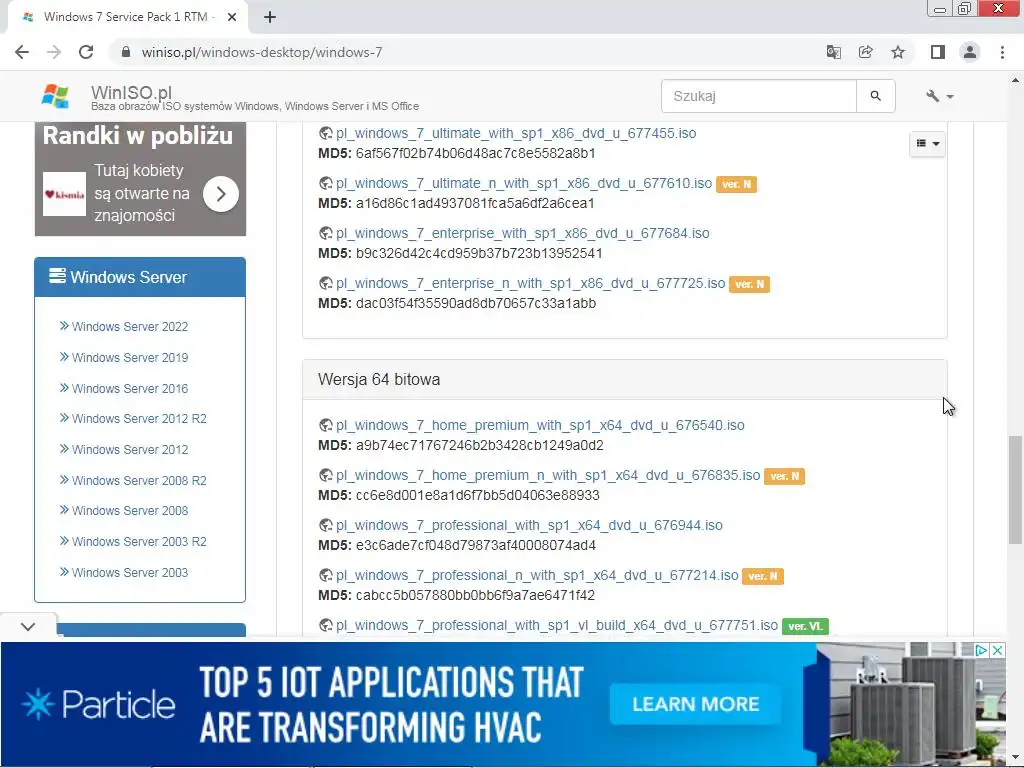
Task: Download pl_windows_7_home_premium_n x64 iso link
Action: (548, 475)
